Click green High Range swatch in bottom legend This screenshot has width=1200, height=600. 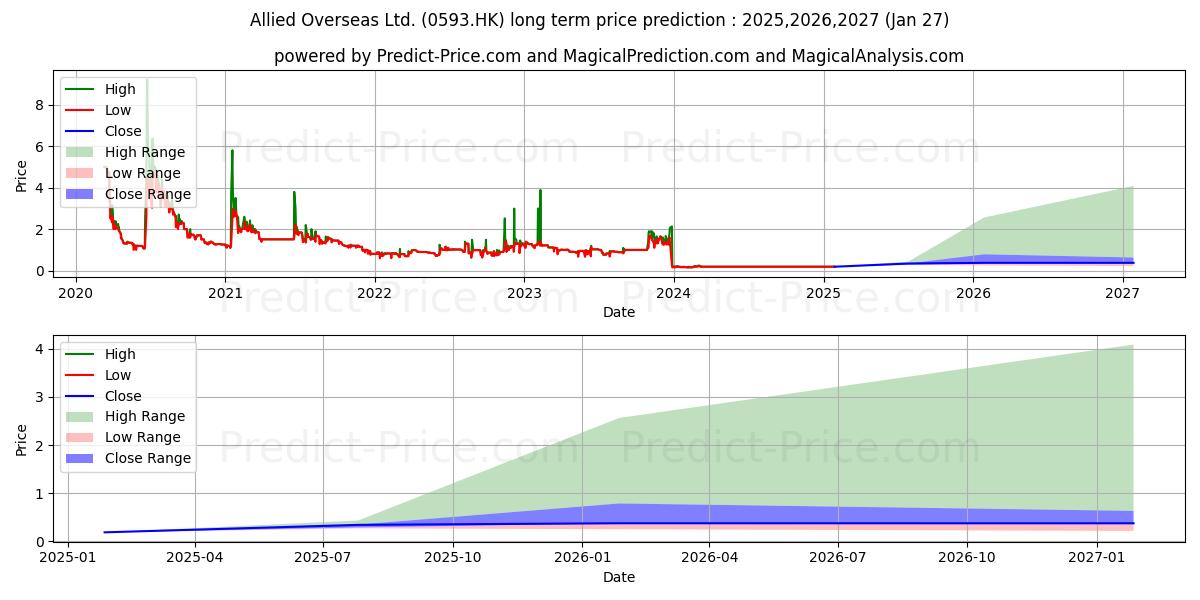[x=80, y=416]
